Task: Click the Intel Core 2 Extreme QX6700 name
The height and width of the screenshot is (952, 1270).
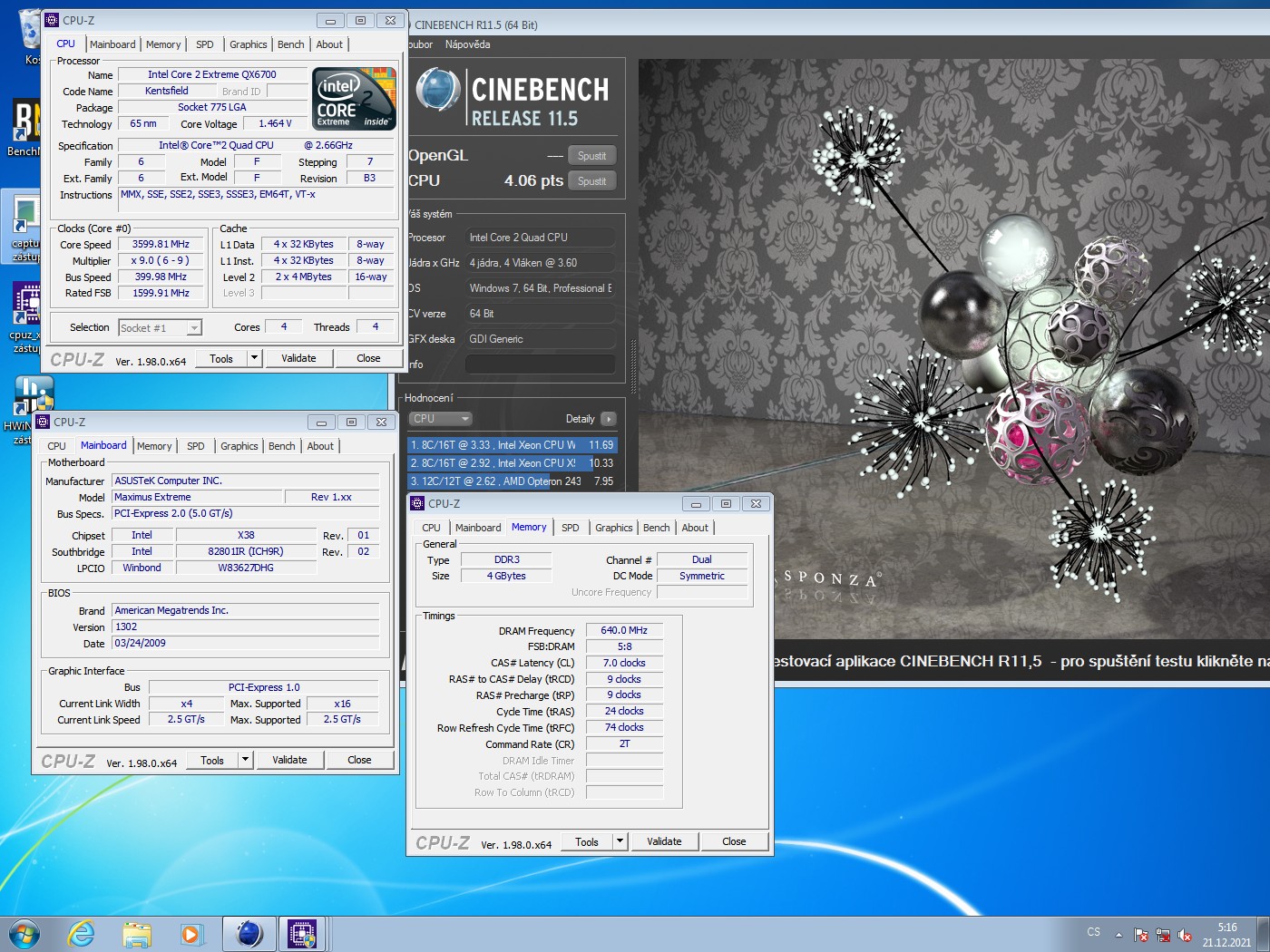Action: 212,75
